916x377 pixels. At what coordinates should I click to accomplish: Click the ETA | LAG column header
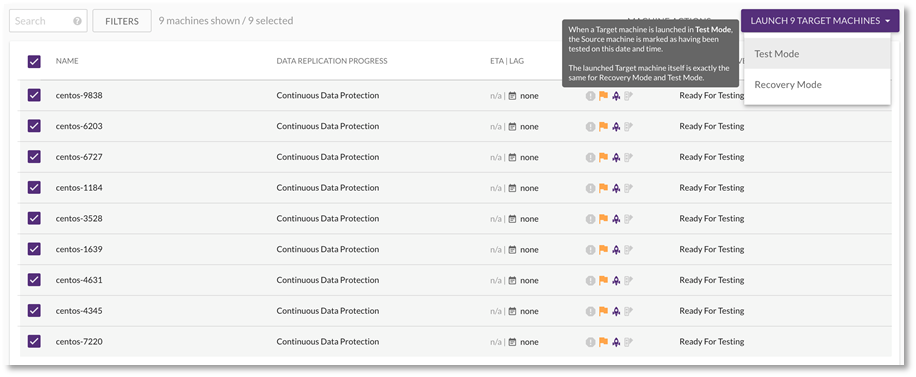click(507, 61)
